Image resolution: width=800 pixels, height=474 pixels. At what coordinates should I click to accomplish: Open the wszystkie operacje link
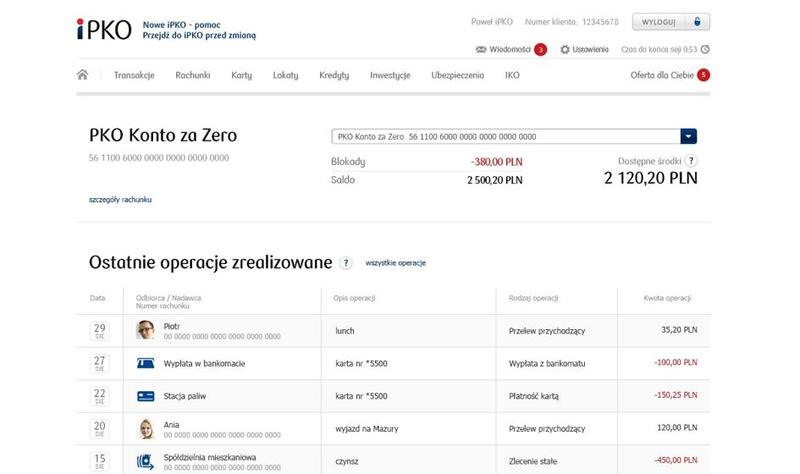click(395, 263)
